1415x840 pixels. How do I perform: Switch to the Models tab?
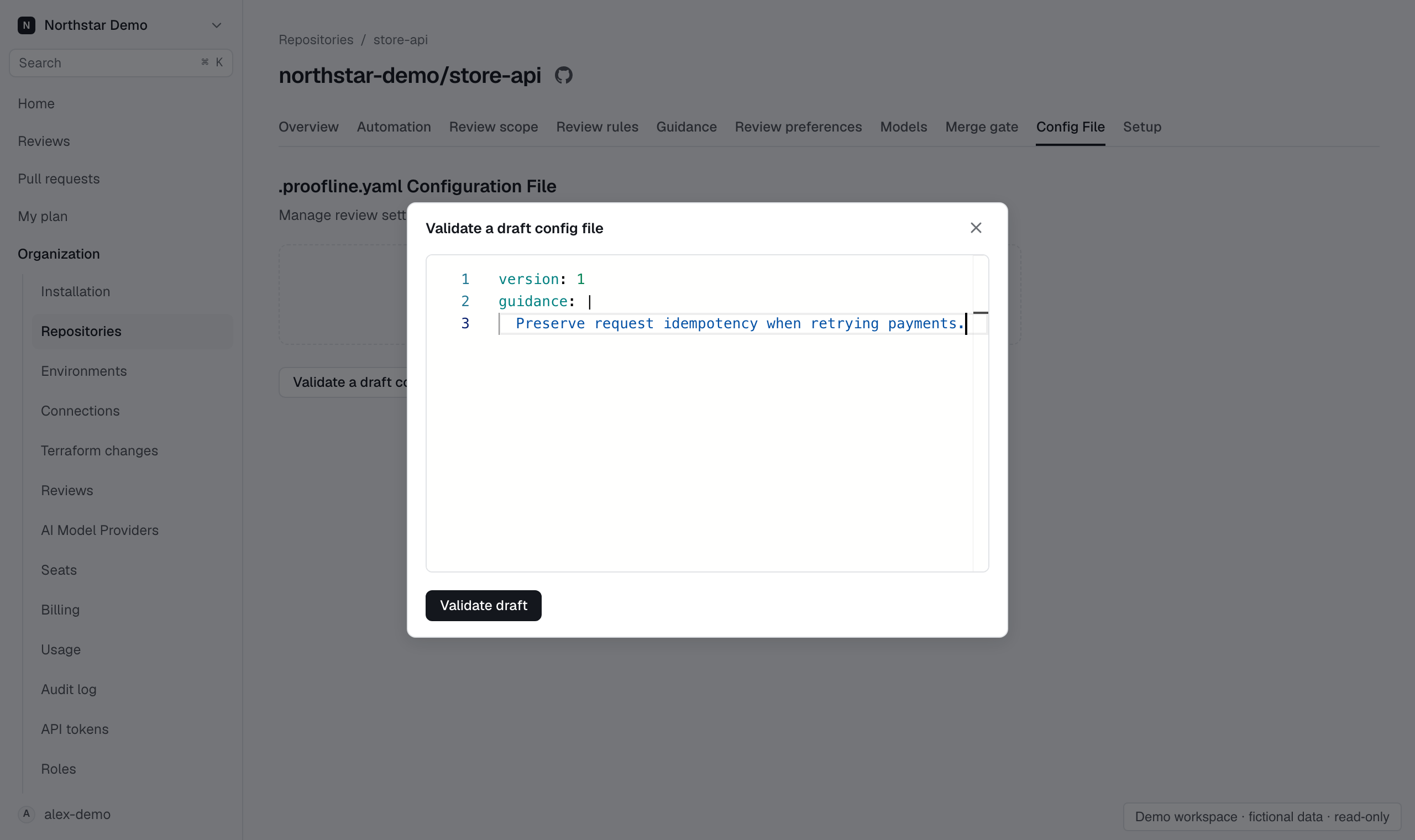tap(903, 127)
